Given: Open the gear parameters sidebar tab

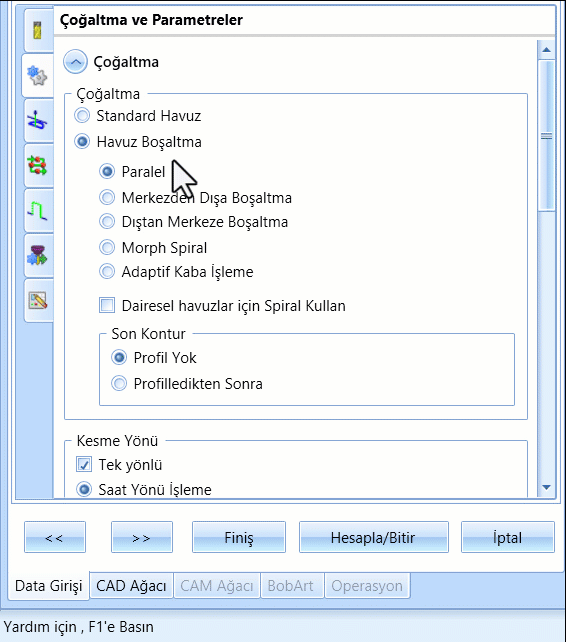Looking at the screenshot, I should (38, 76).
